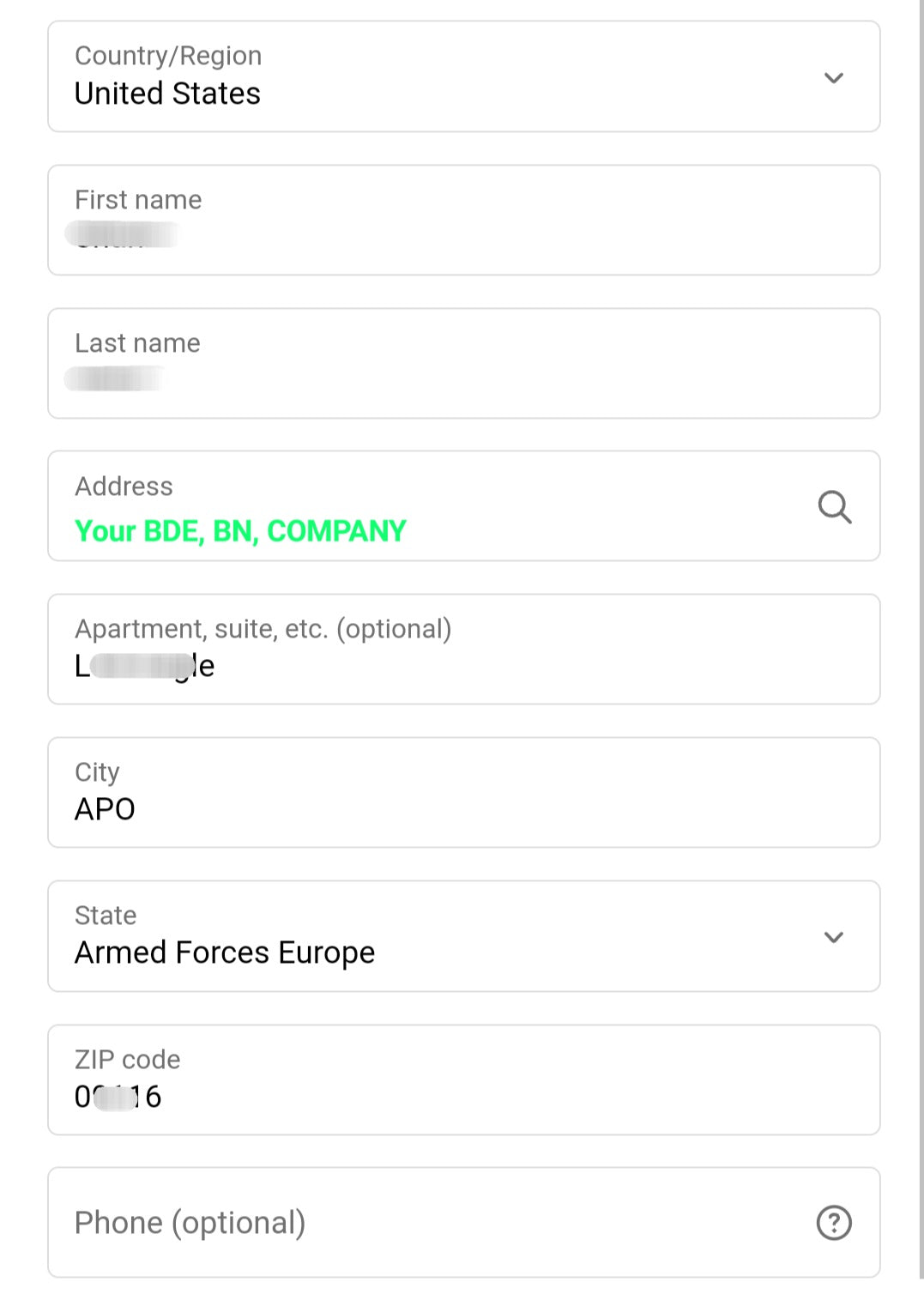This screenshot has width=924, height=1294.
Task: Expand the State dropdown arrow
Action: pyautogui.click(x=834, y=937)
